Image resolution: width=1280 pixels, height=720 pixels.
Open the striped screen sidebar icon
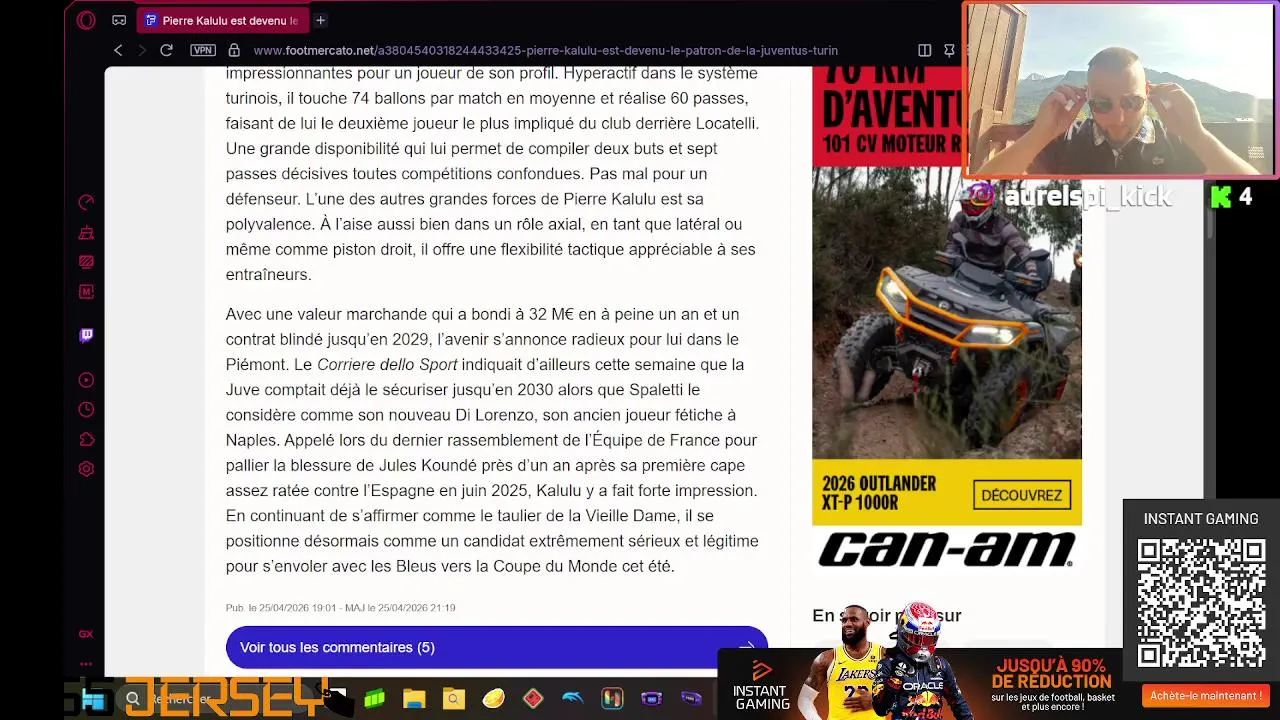click(x=86, y=262)
